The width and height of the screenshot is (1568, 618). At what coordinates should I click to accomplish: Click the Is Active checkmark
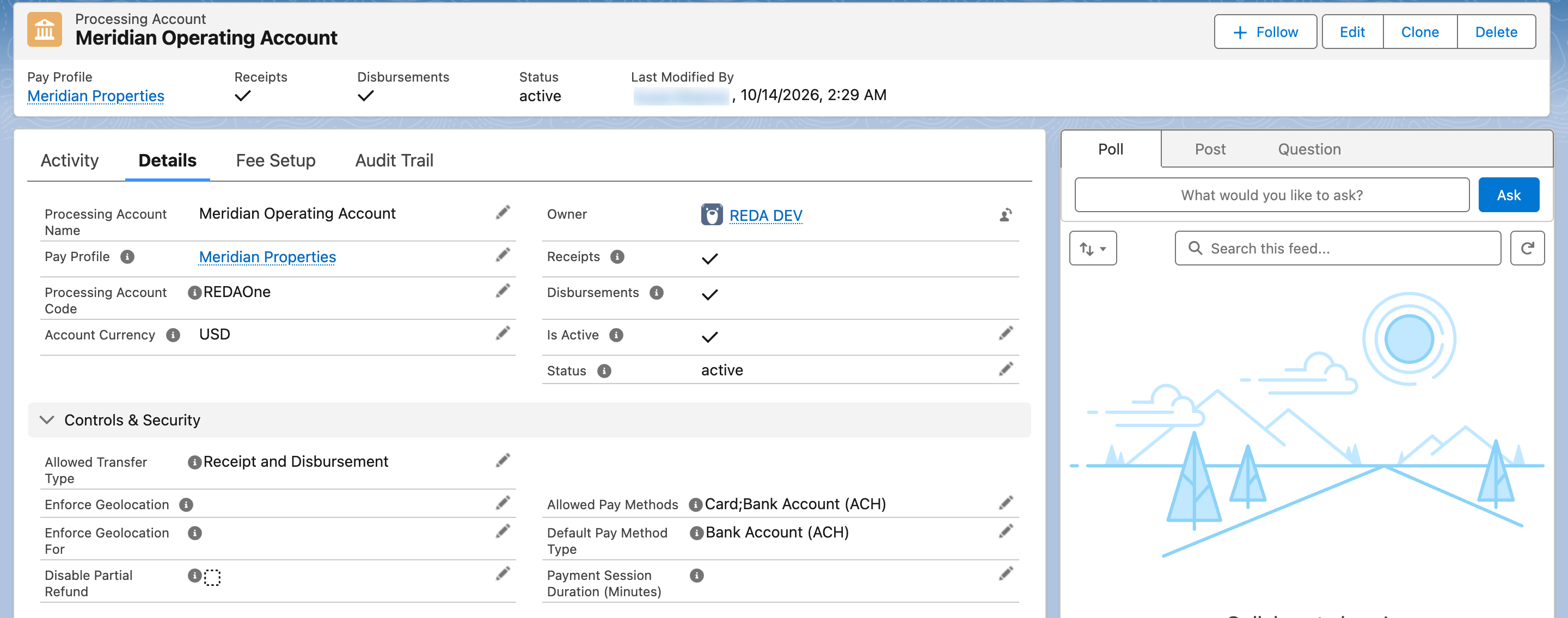[x=710, y=337]
